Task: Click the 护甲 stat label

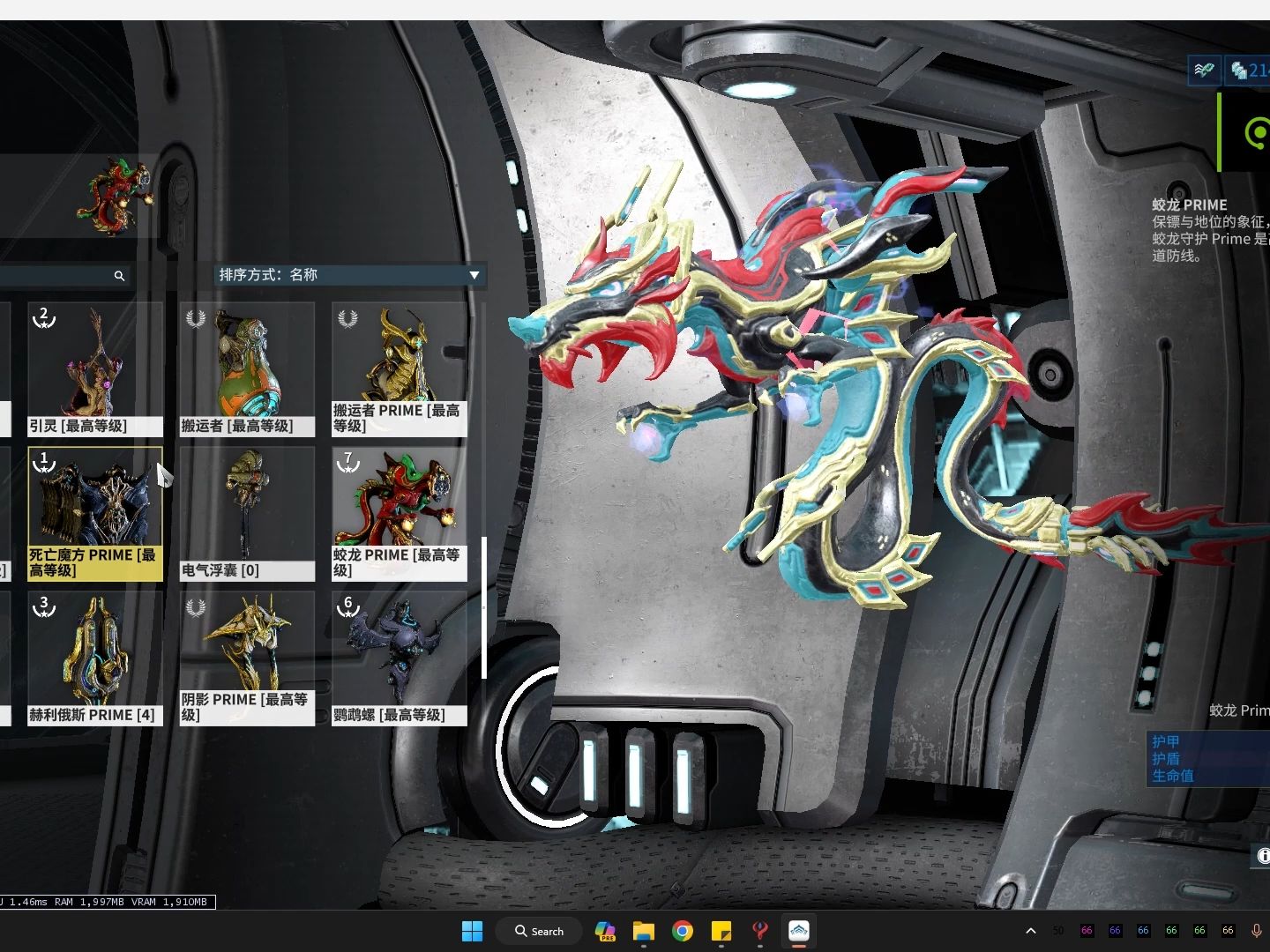Action: (1165, 742)
